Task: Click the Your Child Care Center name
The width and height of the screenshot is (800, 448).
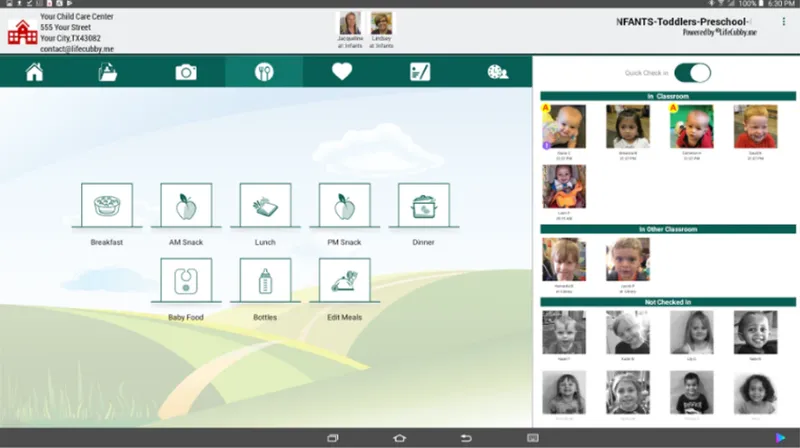Action: coord(77,16)
